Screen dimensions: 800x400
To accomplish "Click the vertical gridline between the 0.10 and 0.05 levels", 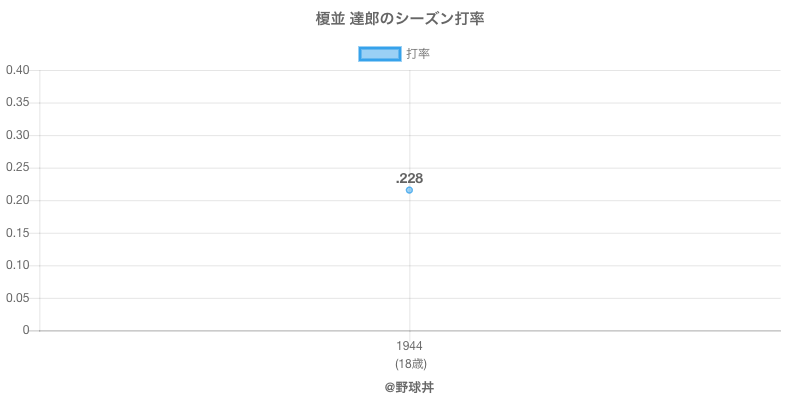I will [x=409, y=282].
